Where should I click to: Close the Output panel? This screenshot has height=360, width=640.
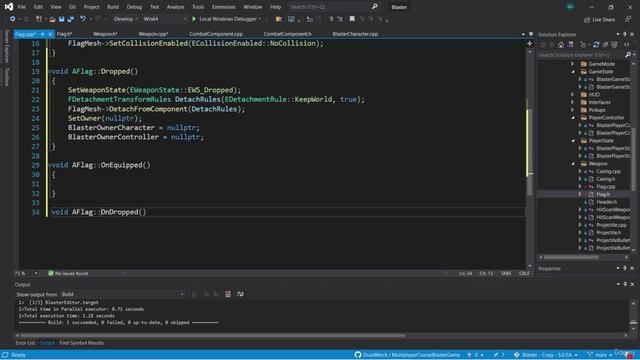tap(632, 284)
